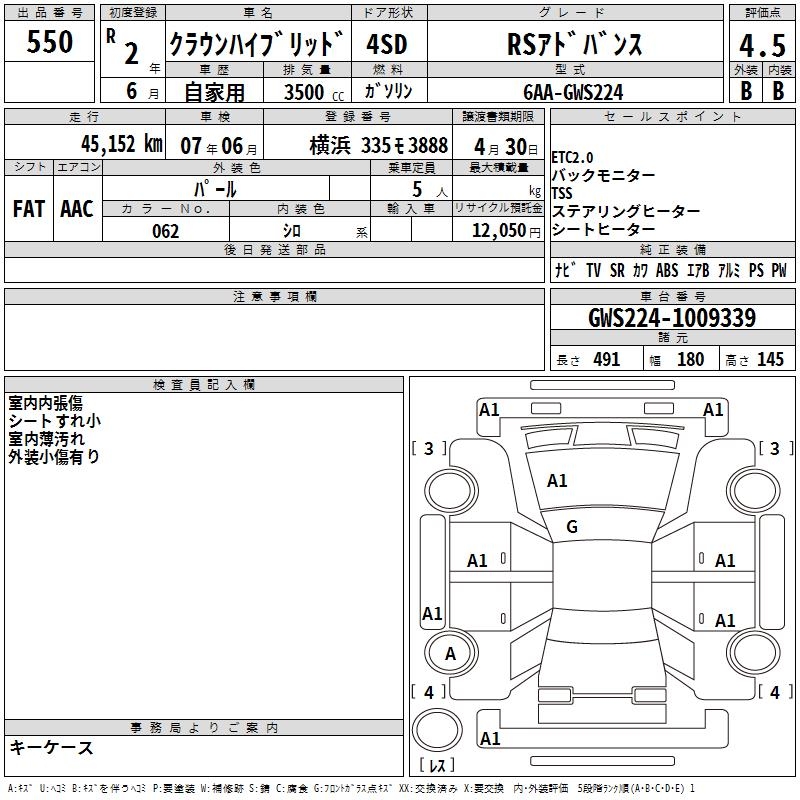Click the SR sunroof equipment code
The width and height of the screenshot is (800, 800).
coord(617,270)
